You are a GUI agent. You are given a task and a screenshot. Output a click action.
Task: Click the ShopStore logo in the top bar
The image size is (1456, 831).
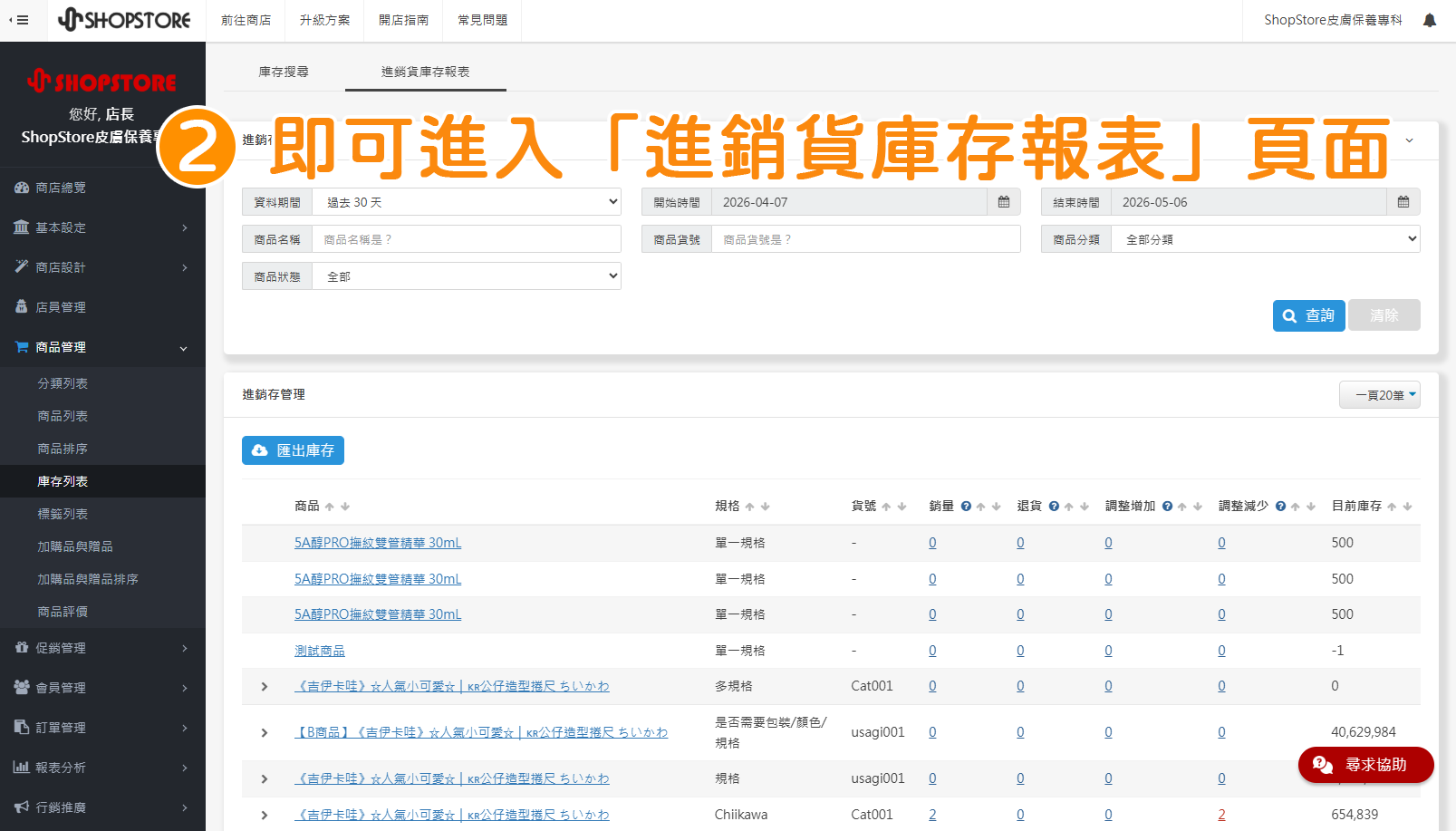pyautogui.click(x=124, y=20)
